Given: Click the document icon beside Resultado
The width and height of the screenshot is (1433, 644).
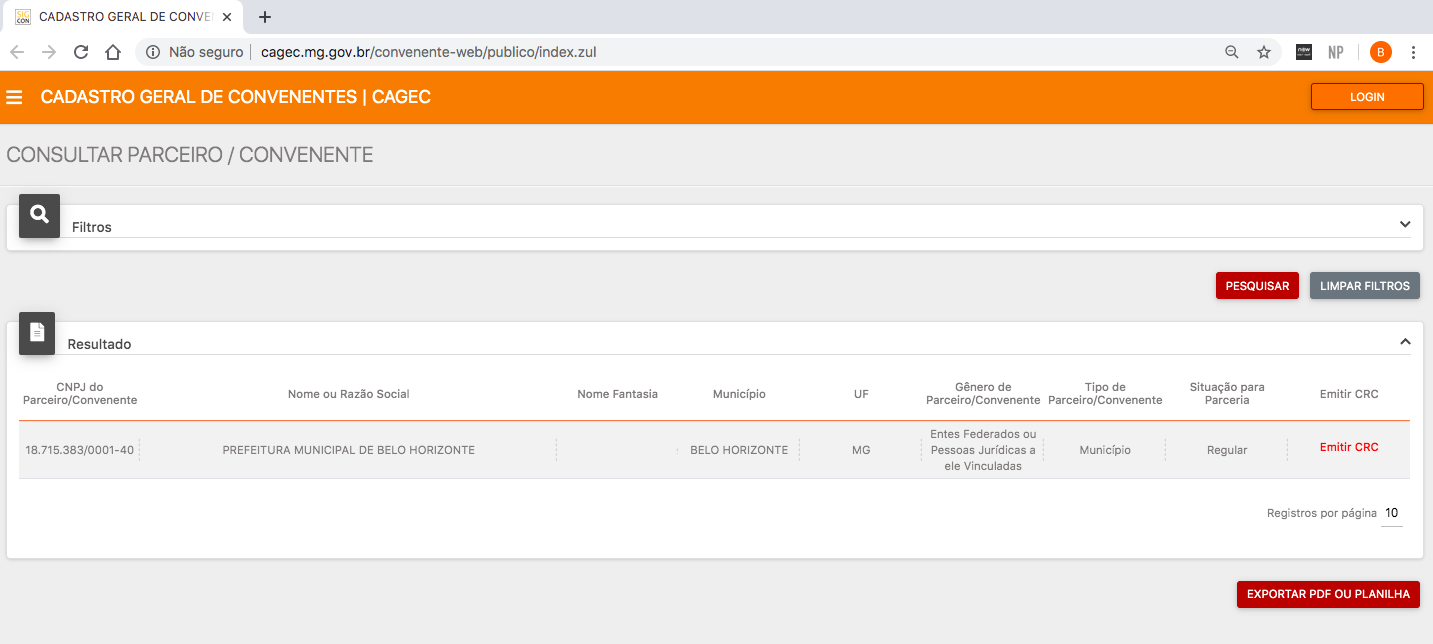Looking at the screenshot, I should point(37,333).
